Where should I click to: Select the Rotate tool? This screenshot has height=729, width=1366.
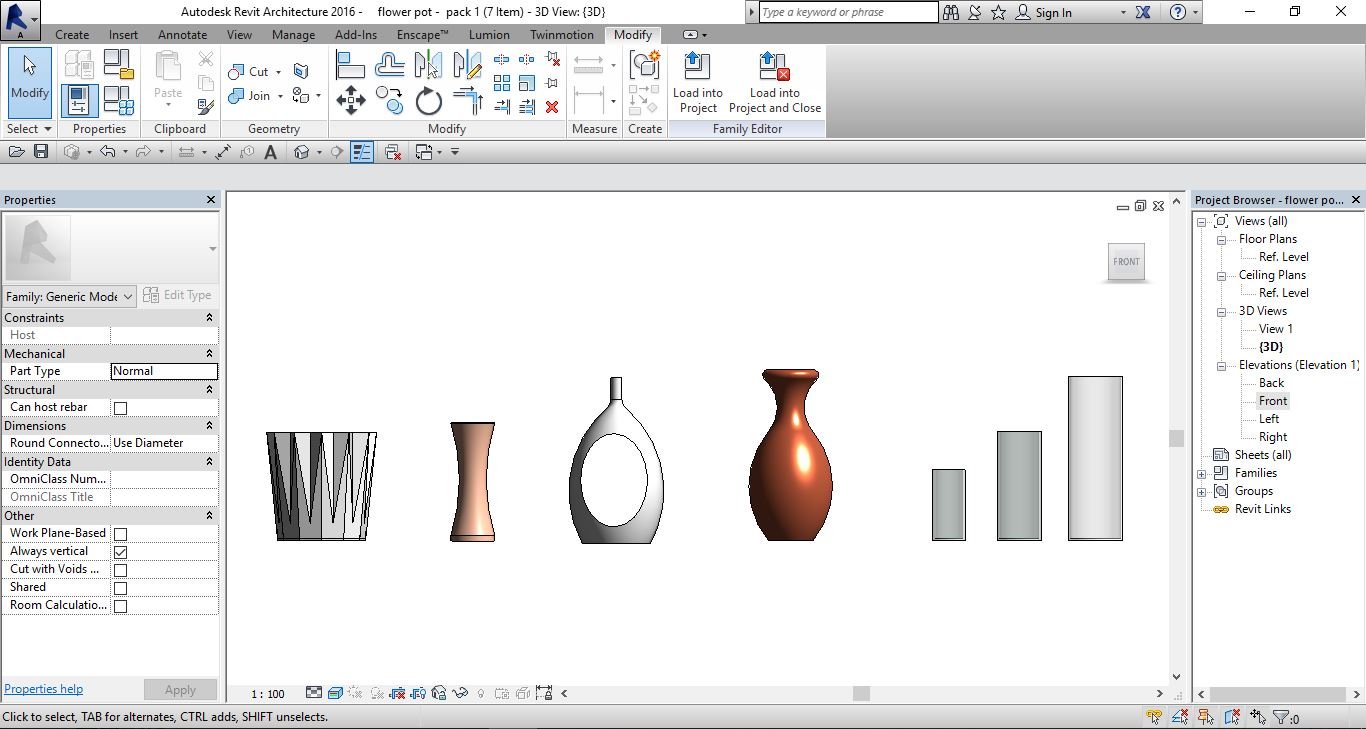click(x=429, y=100)
